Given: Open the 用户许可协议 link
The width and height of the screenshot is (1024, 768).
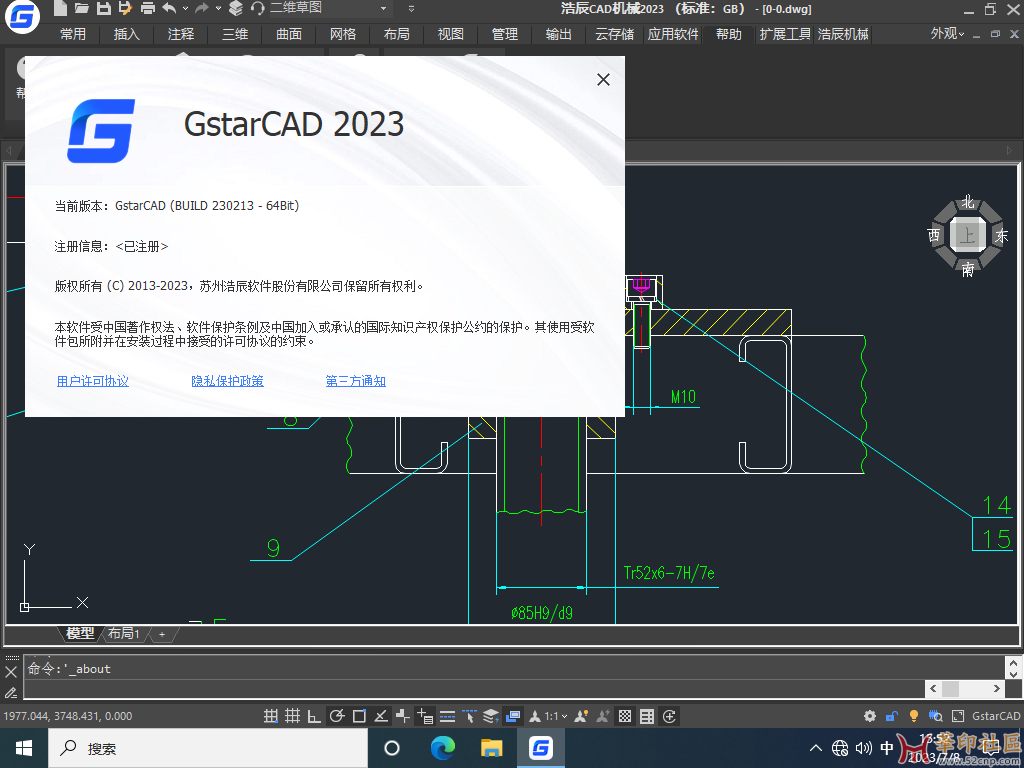Looking at the screenshot, I should [93, 381].
